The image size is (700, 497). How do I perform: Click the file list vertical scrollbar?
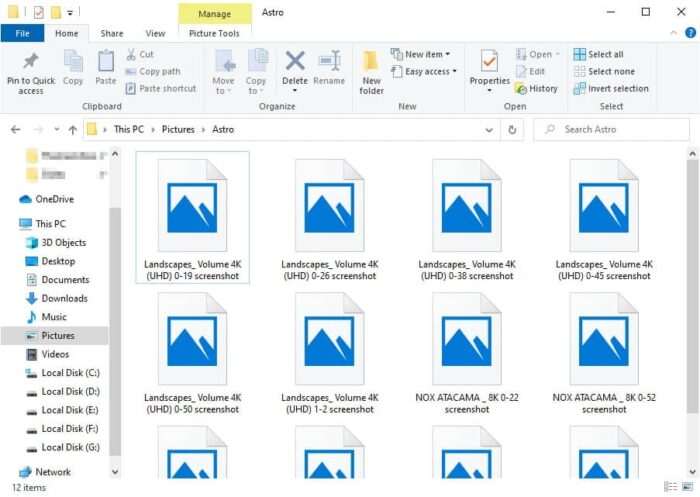692,286
